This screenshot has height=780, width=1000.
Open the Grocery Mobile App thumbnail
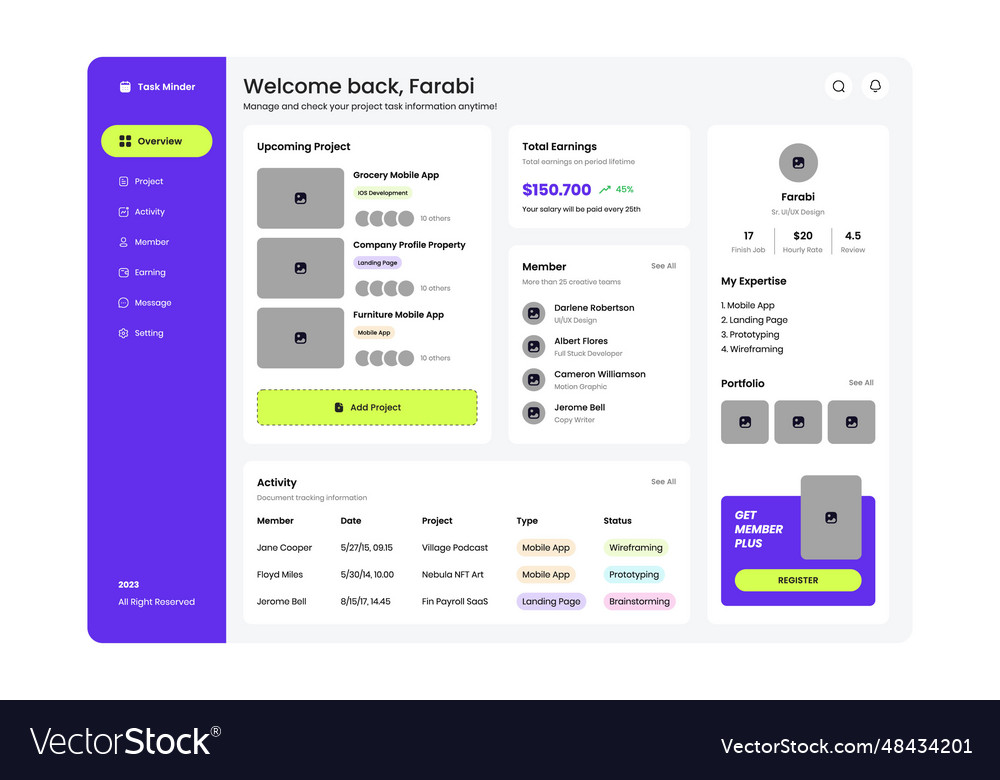(300, 198)
